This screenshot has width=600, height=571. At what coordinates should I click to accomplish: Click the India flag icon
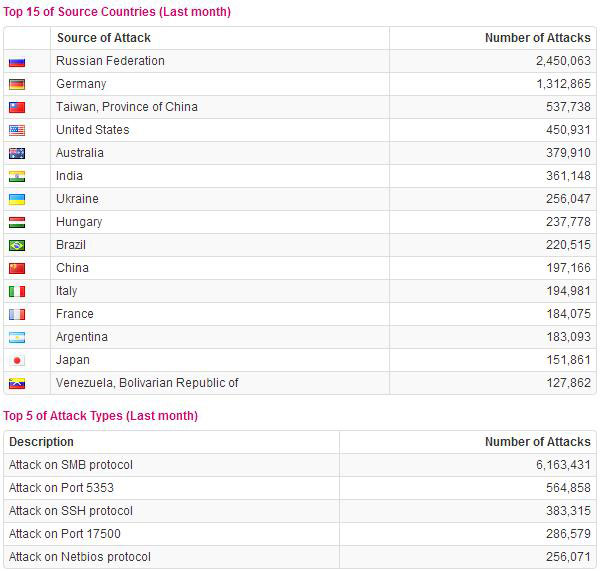tap(17, 176)
